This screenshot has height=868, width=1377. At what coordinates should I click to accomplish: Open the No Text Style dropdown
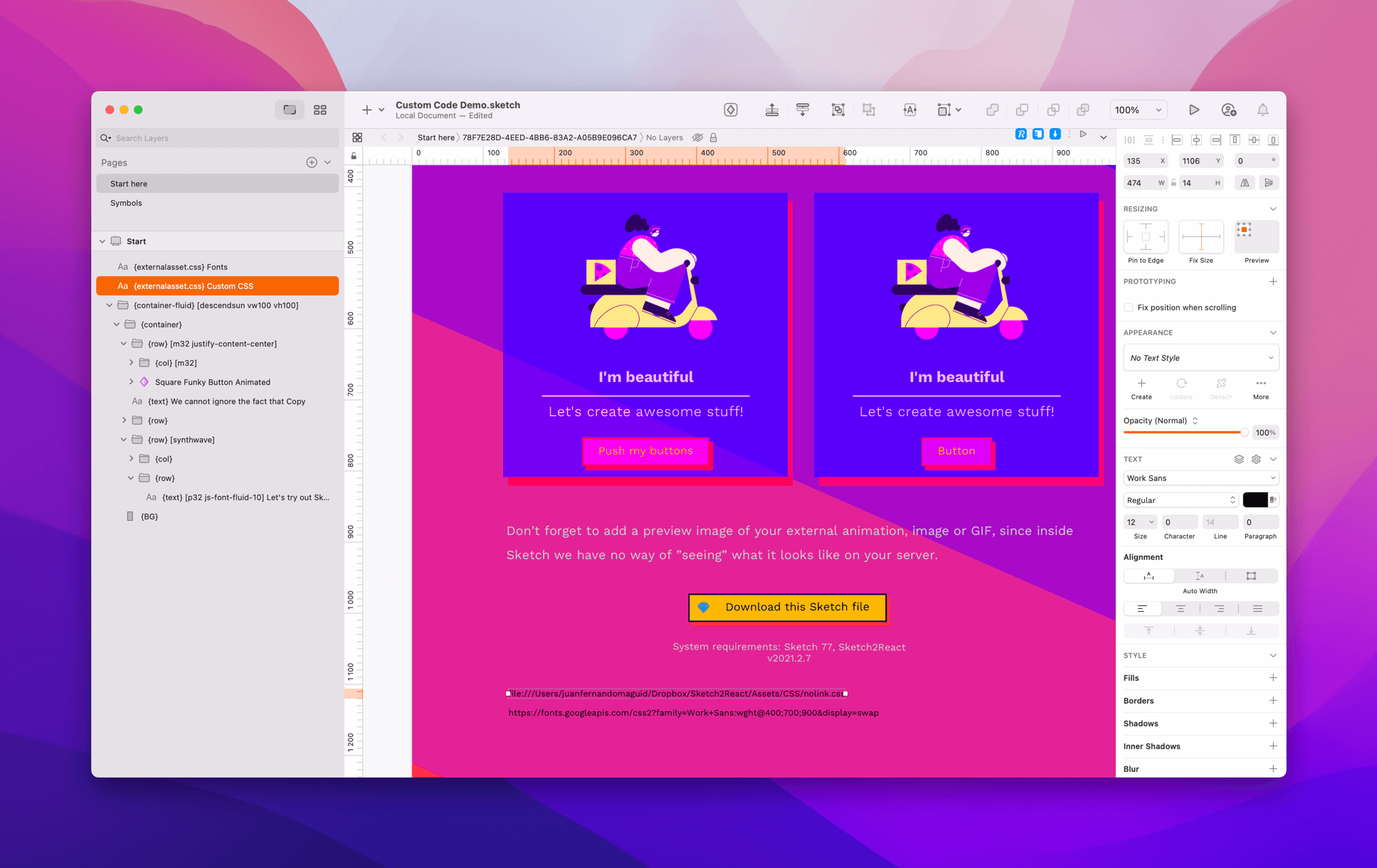[1201, 357]
